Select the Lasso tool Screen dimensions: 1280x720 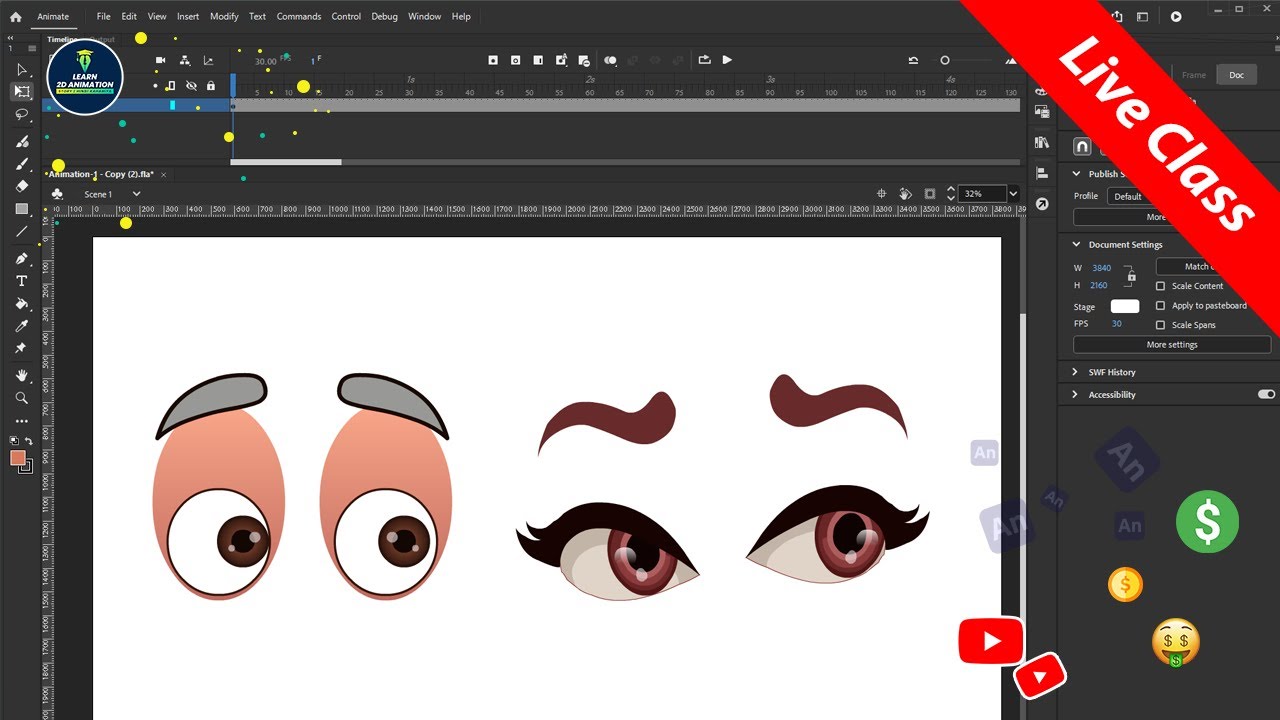pyautogui.click(x=21, y=114)
